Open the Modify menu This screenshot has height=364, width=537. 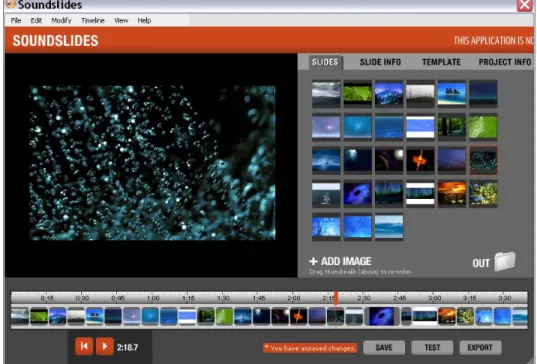pos(61,21)
